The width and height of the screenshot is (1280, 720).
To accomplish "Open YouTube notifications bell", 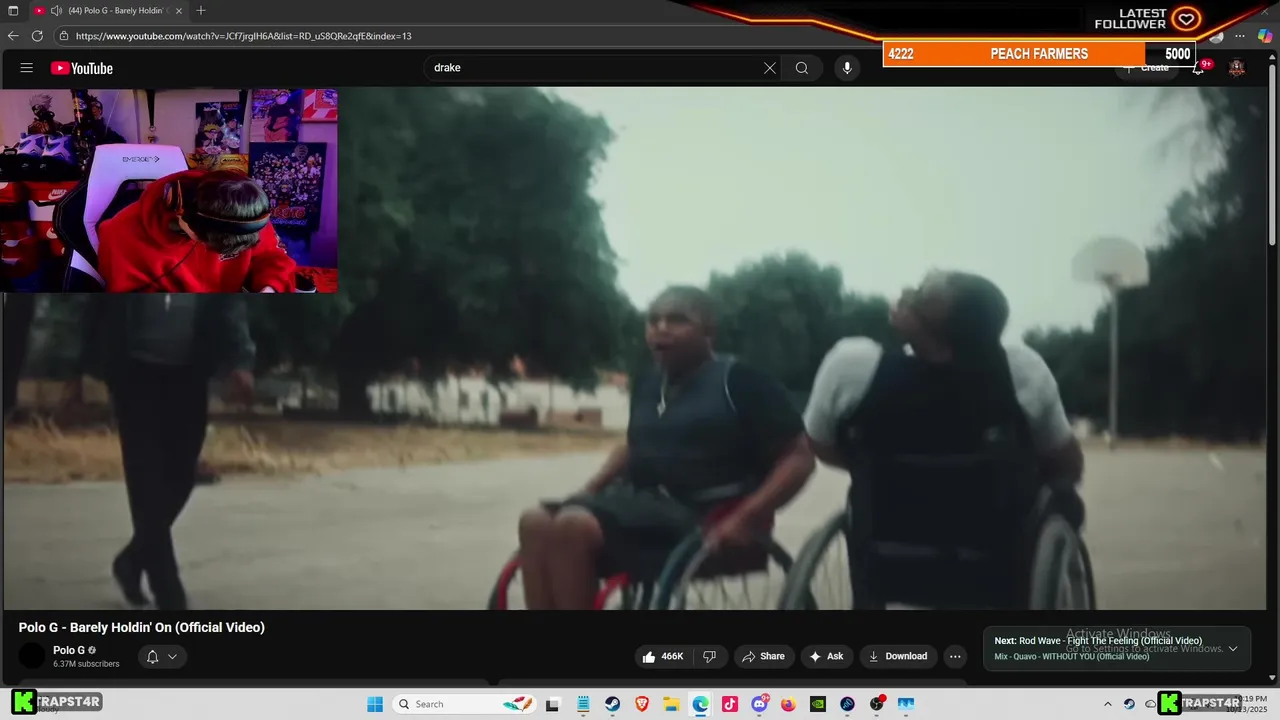I will pyautogui.click(x=1198, y=68).
